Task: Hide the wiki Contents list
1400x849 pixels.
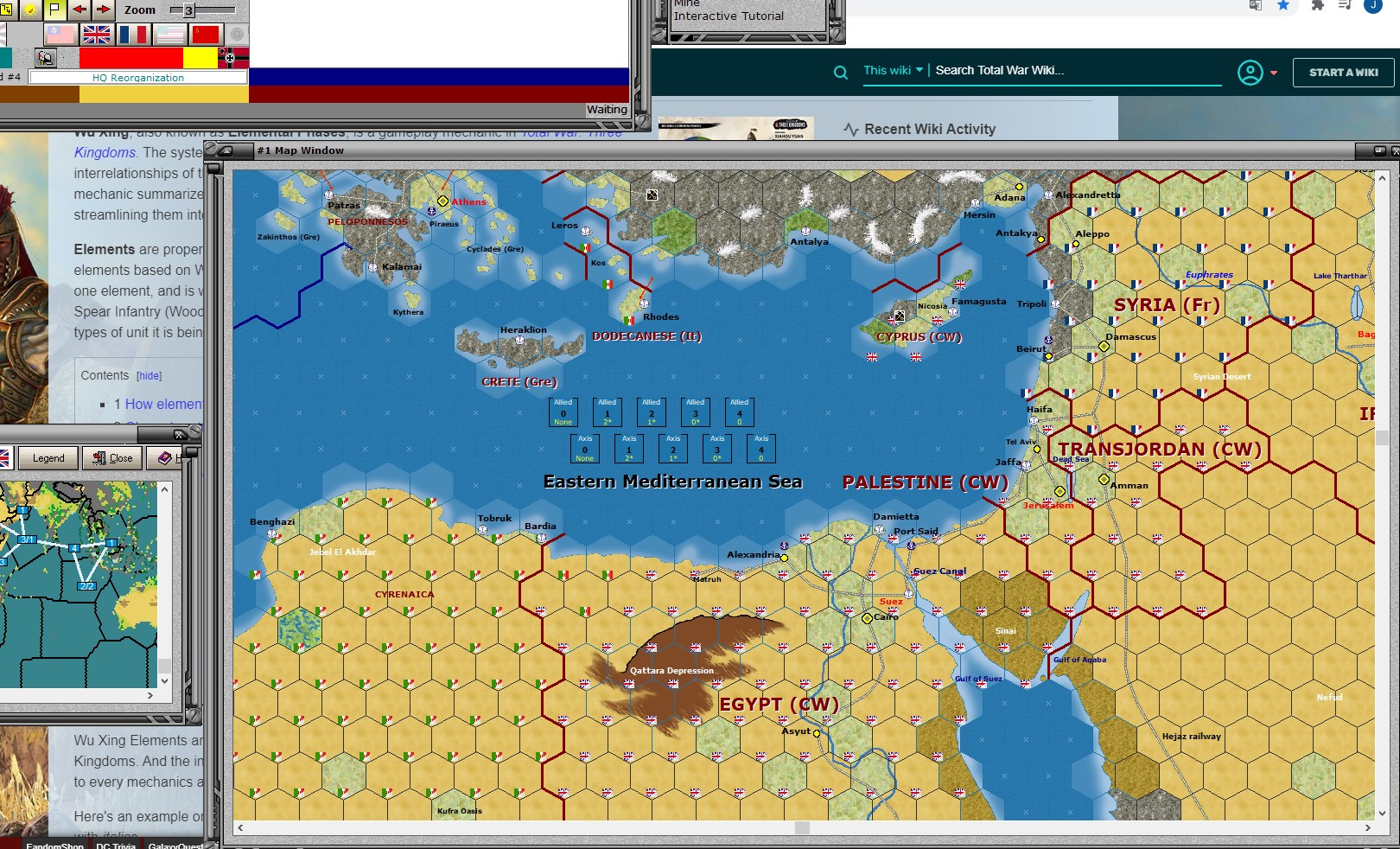Action: (149, 376)
